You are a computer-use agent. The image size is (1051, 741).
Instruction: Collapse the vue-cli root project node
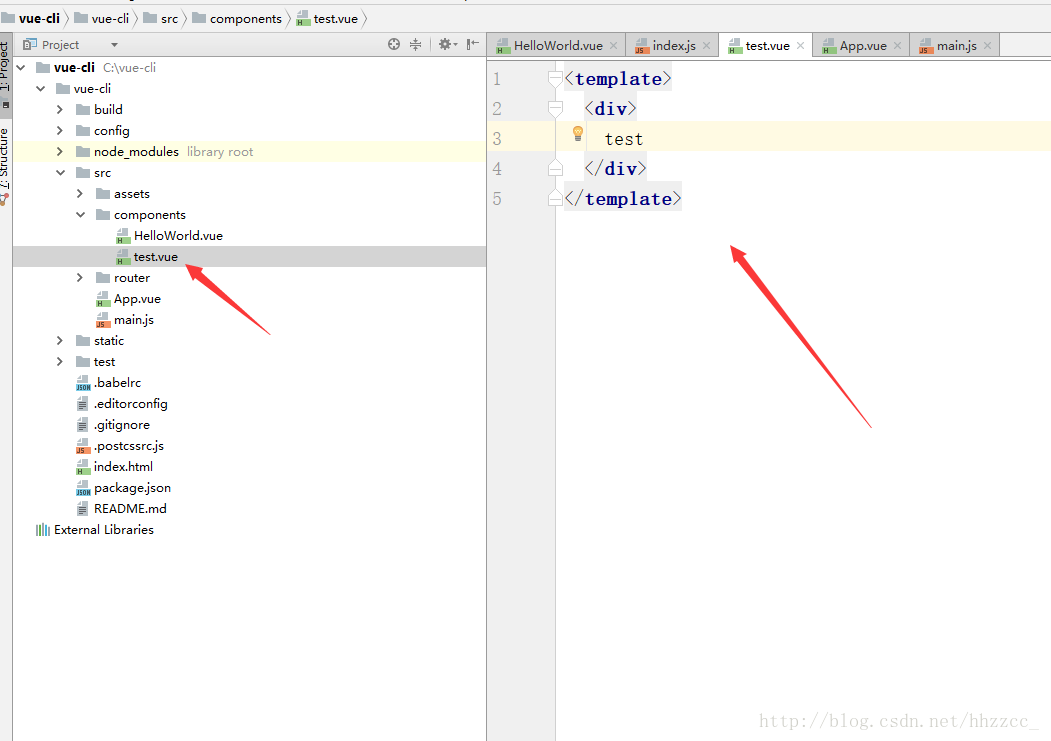tap(21, 68)
